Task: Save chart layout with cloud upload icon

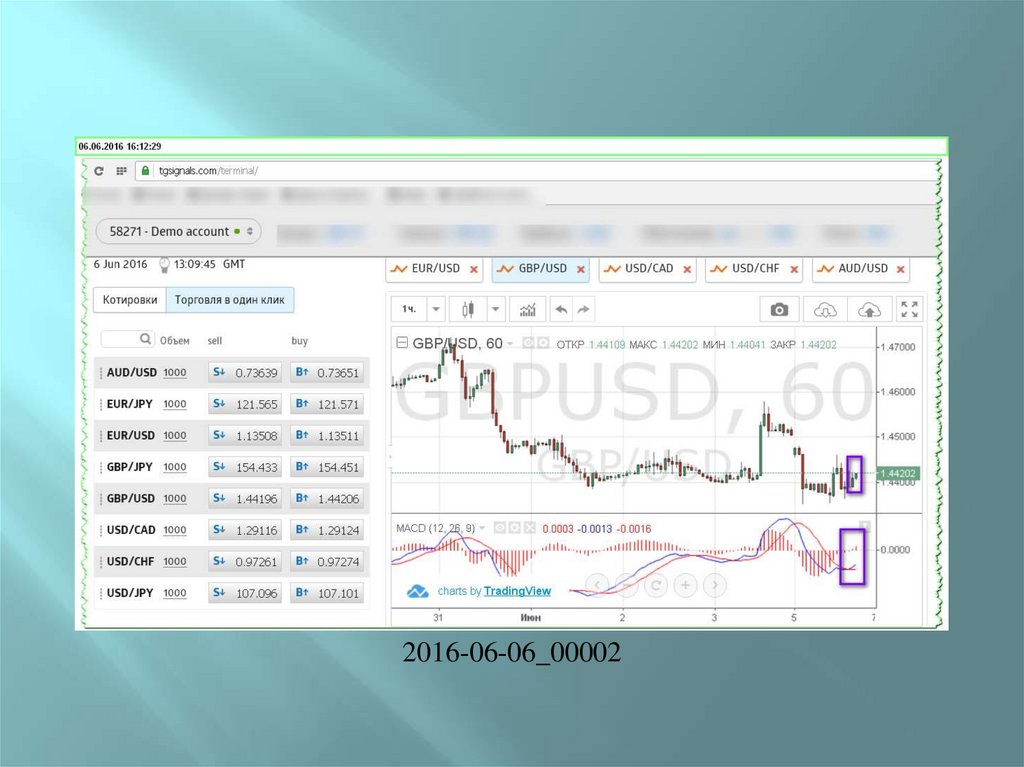Action: [x=869, y=310]
